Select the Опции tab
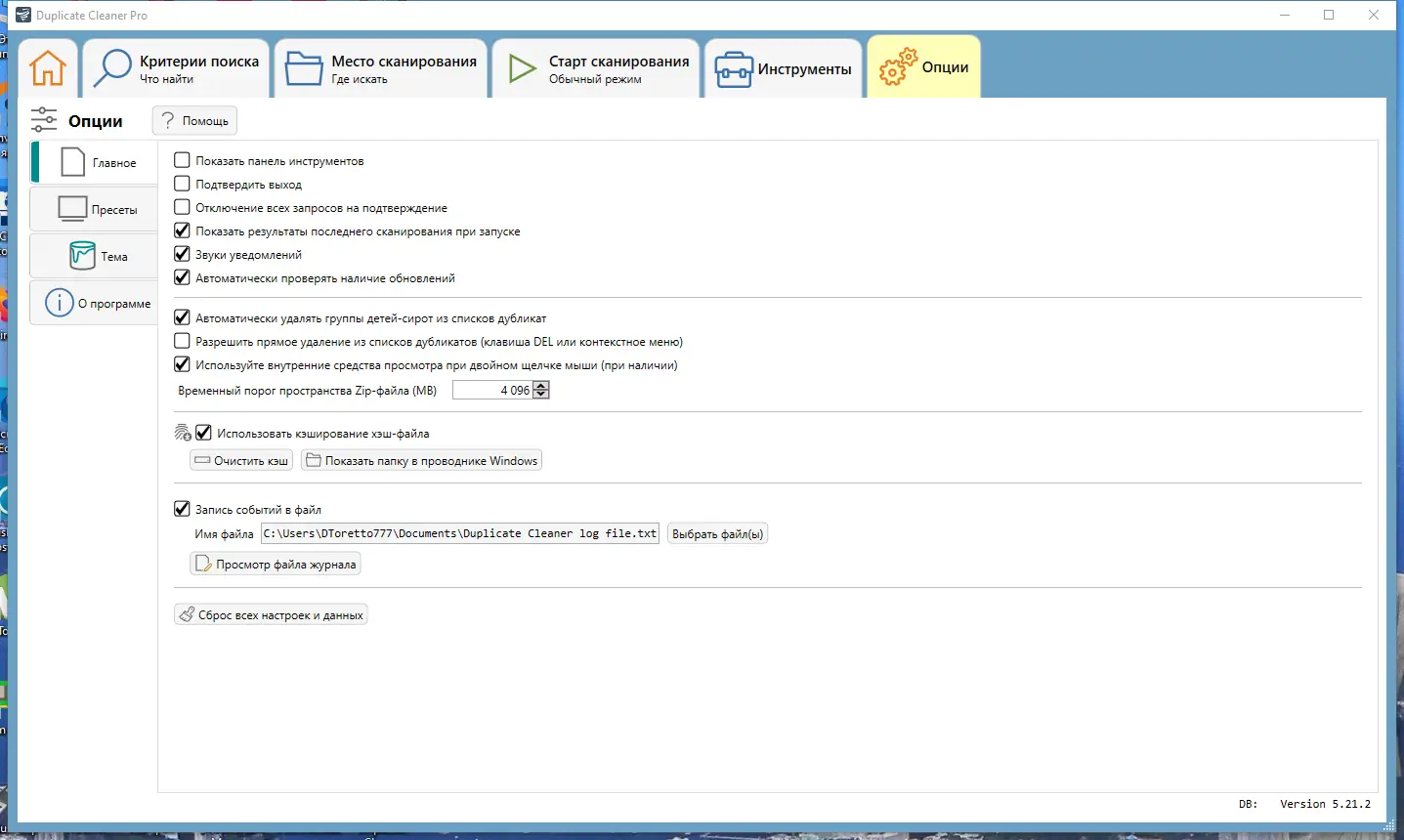 tap(924, 67)
